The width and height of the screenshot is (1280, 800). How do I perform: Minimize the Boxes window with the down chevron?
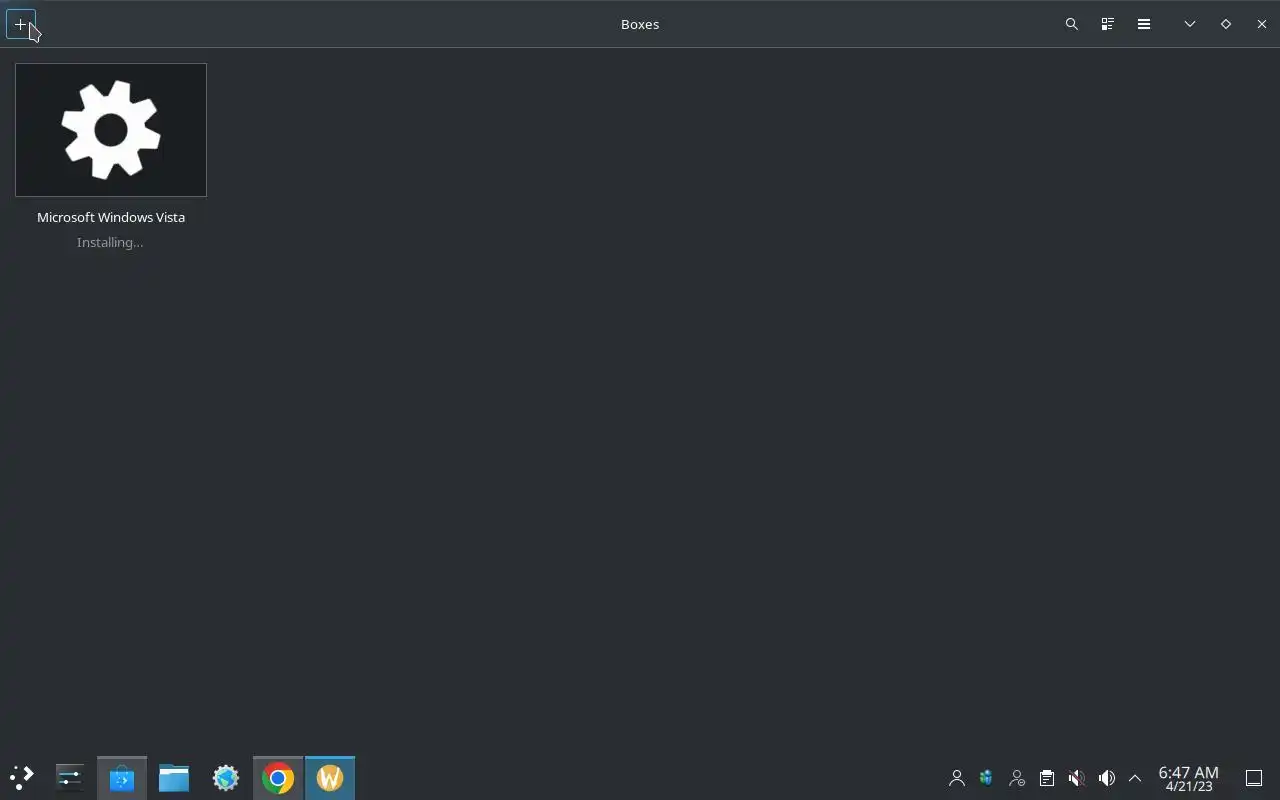click(1190, 24)
